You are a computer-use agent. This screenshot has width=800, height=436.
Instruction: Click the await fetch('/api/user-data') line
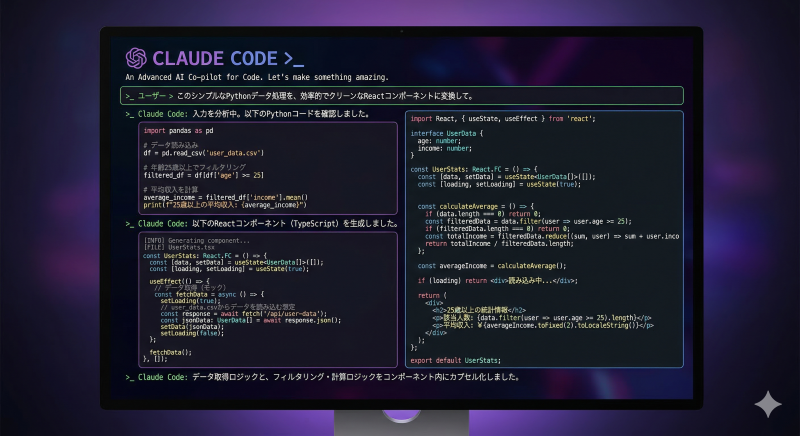pyautogui.click(x=243, y=314)
